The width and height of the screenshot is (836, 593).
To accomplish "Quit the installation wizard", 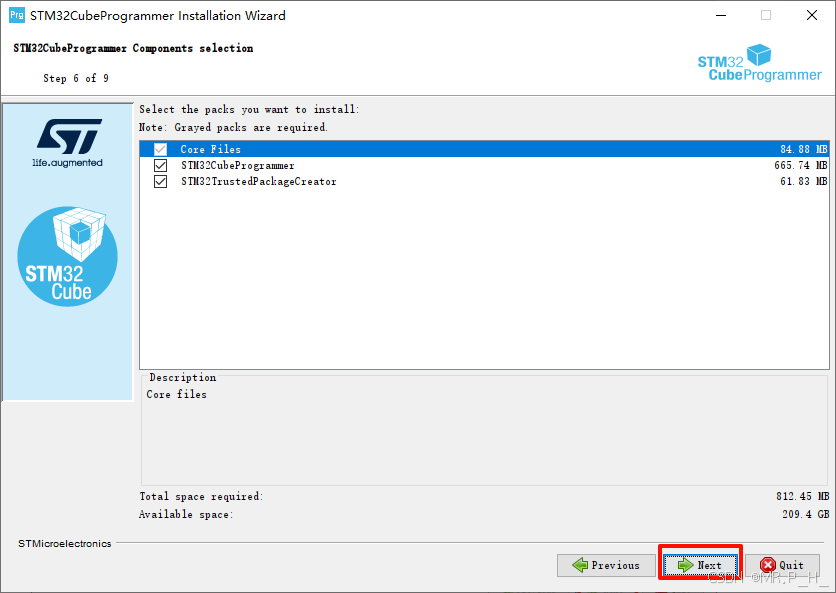I will (782, 565).
